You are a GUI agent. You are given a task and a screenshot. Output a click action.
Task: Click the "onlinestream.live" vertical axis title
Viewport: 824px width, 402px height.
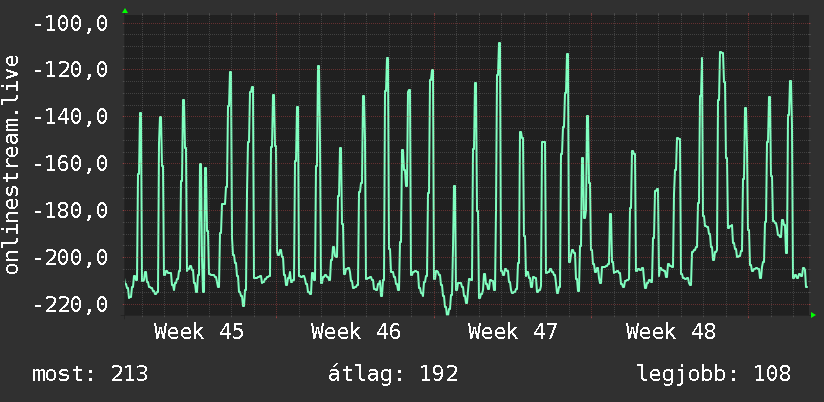[11, 164]
